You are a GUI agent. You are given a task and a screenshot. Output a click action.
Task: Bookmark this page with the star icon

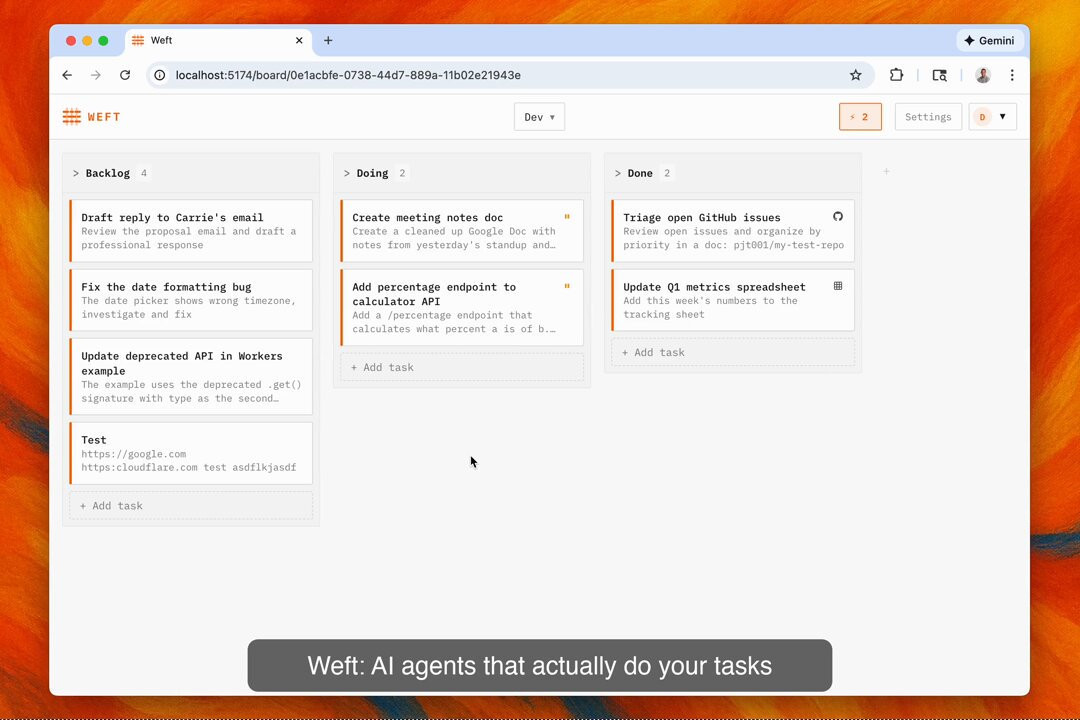tap(855, 75)
